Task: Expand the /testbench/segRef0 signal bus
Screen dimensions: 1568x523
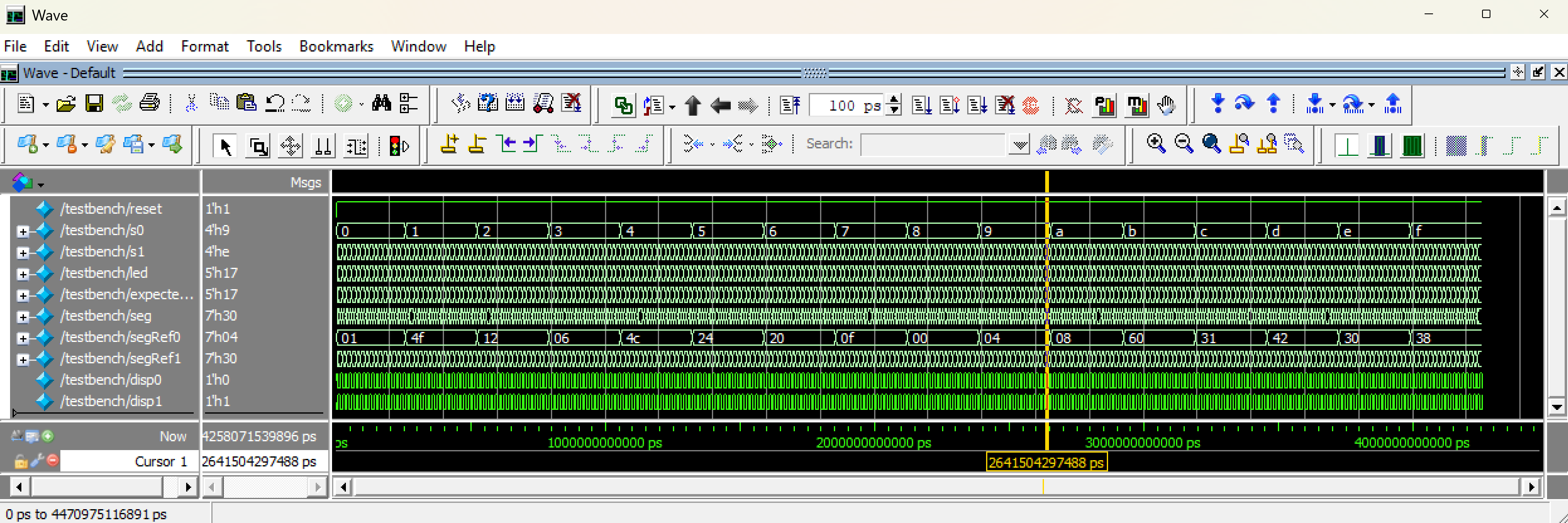Action: [23, 338]
